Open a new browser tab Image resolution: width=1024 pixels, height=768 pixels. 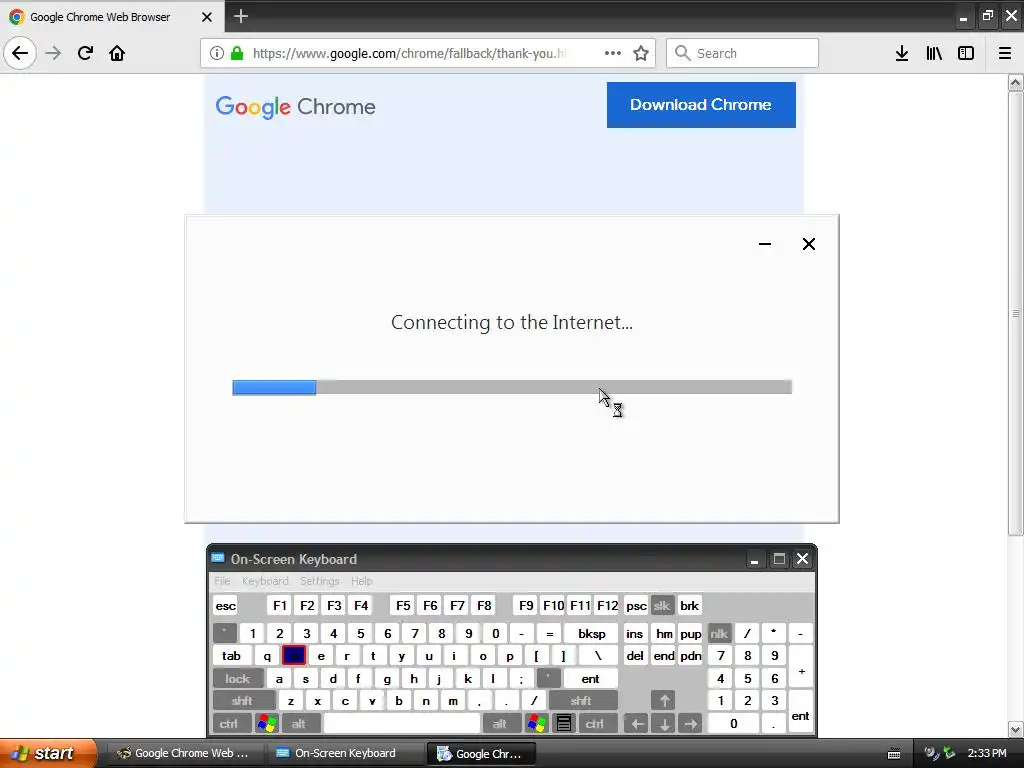coord(241,16)
